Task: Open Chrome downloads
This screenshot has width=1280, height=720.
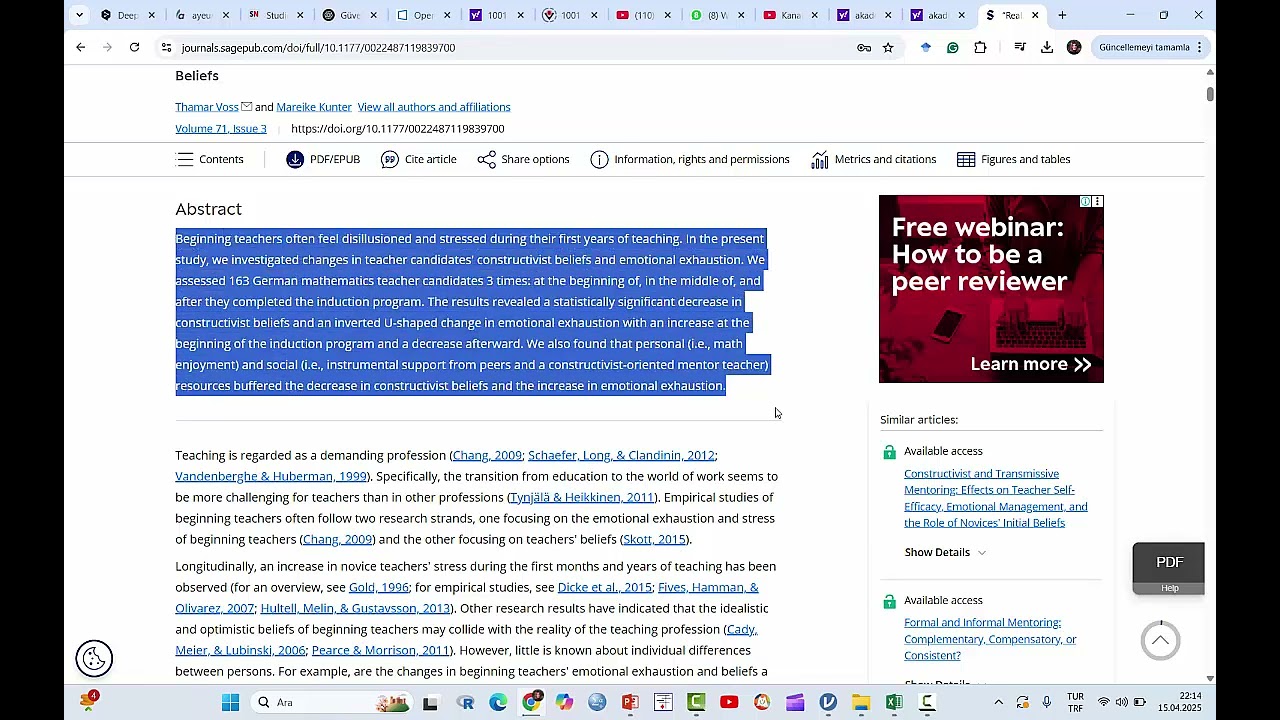Action: pyautogui.click(x=1047, y=47)
